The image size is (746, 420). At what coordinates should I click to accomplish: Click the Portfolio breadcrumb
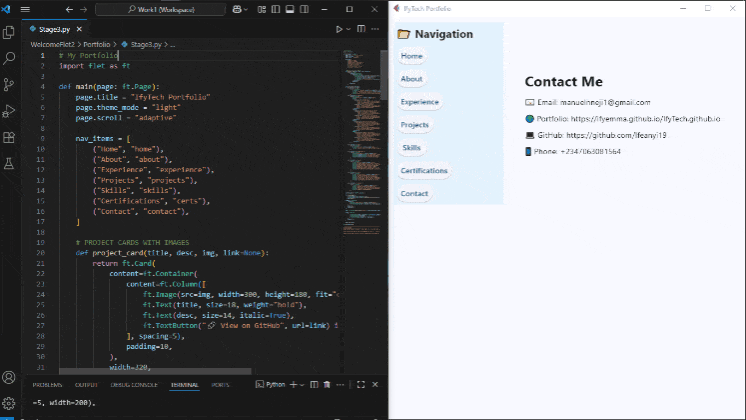pos(97,44)
